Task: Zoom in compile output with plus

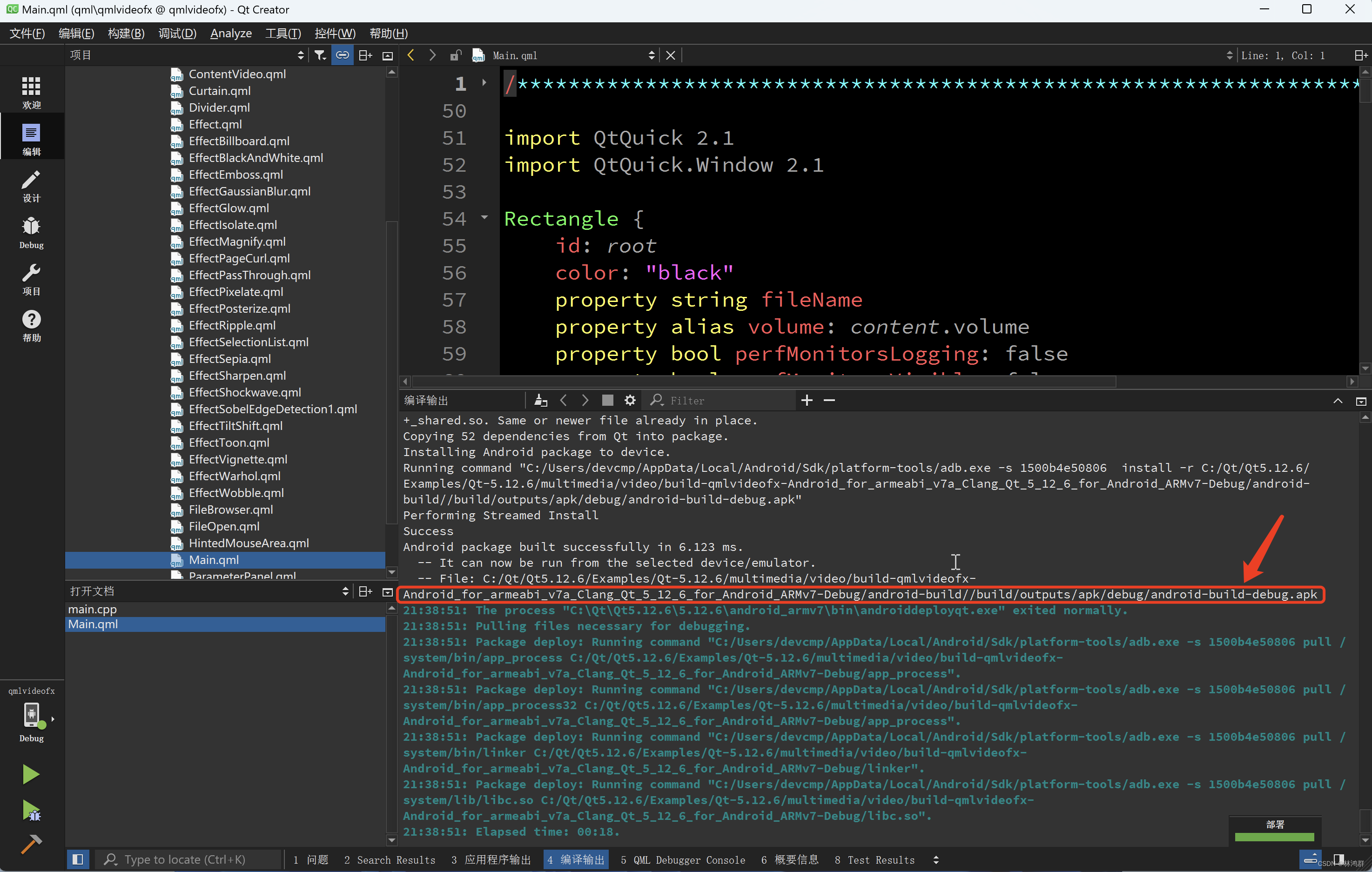Action: [x=807, y=400]
